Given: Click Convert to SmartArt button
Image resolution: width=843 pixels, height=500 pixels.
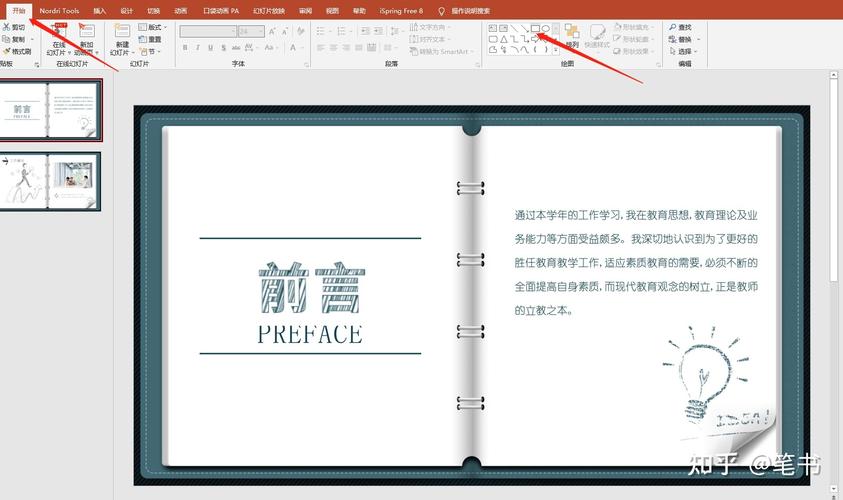Looking at the screenshot, I should [442, 52].
